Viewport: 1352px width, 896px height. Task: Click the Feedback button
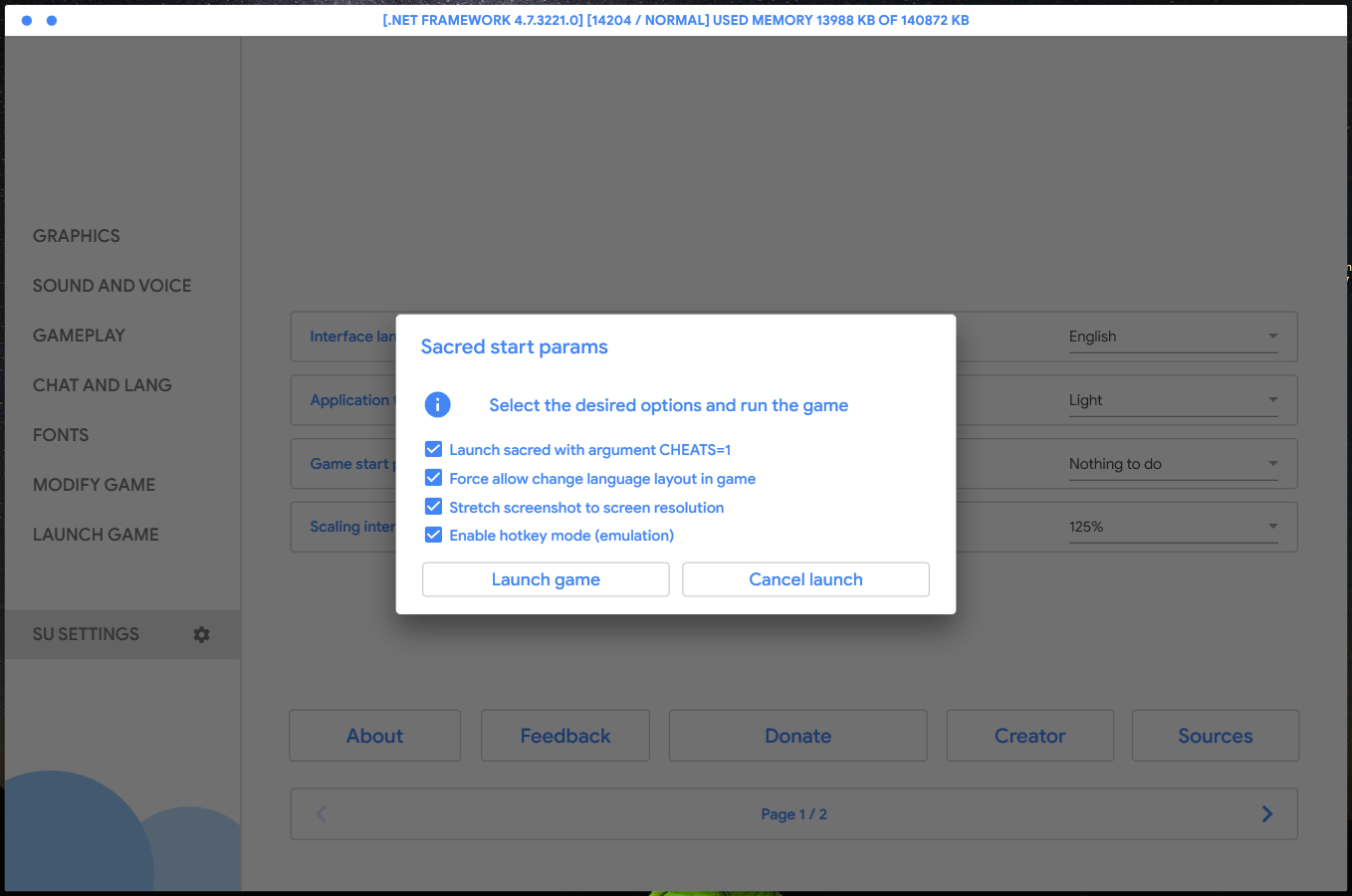[x=565, y=736]
